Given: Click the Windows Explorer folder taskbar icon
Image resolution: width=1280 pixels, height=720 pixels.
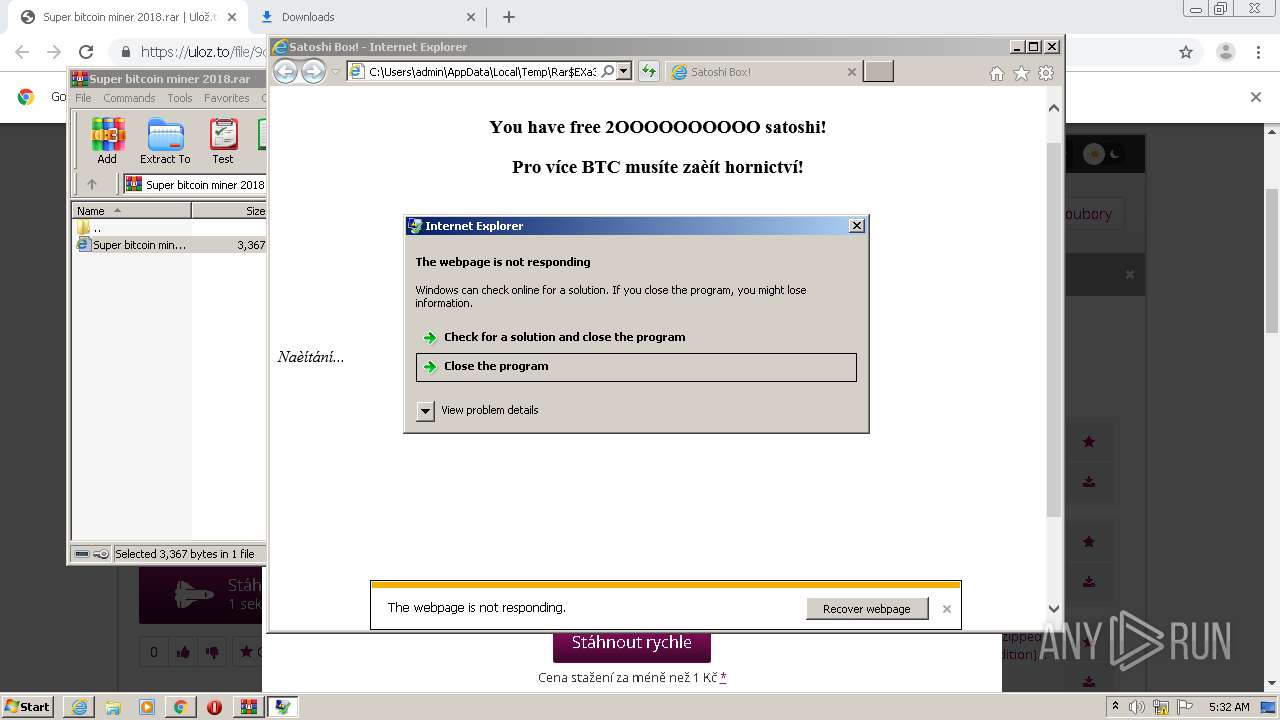Looking at the screenshot, I should click(113, 707).
